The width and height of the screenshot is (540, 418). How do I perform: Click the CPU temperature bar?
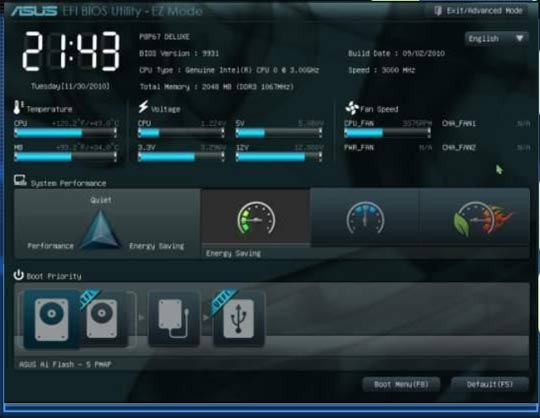[65, 133]
